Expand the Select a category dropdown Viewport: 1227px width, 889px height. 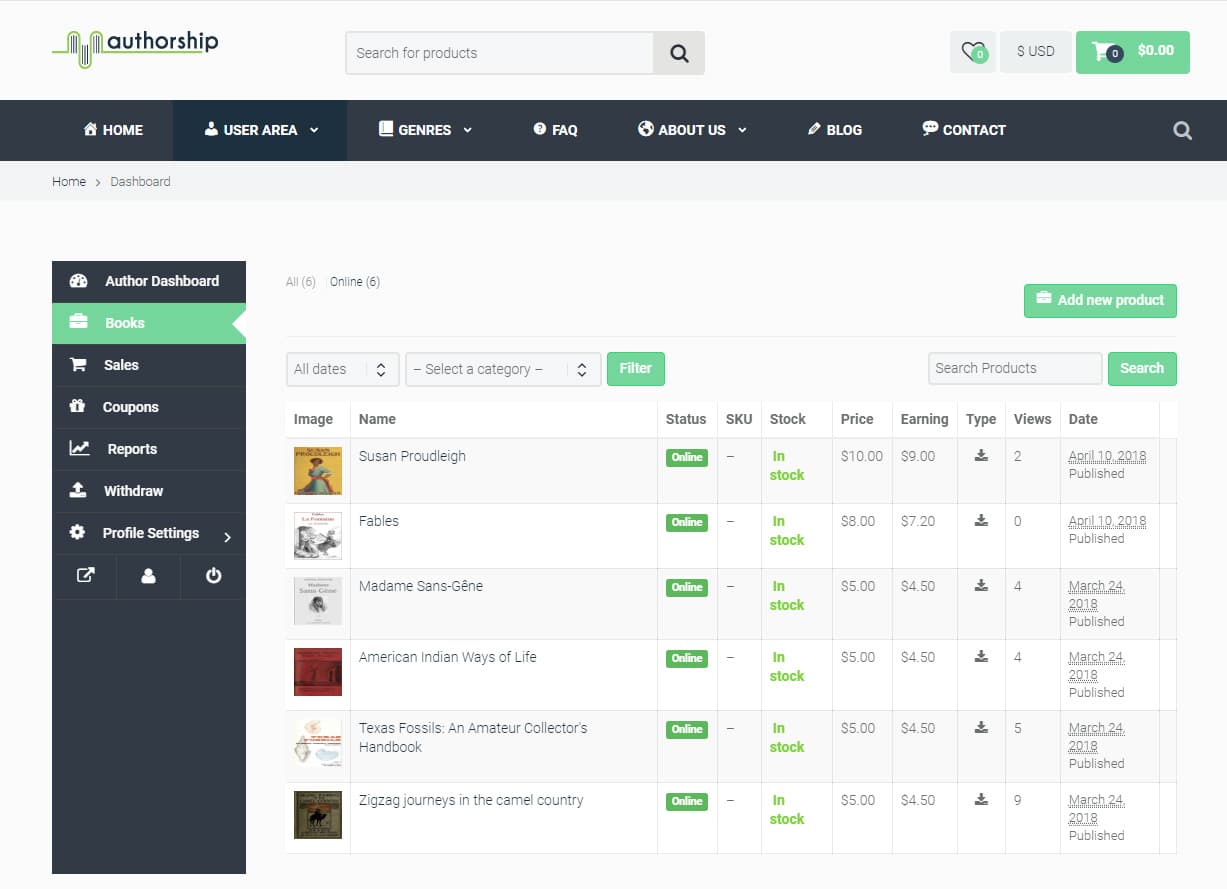tap(502, 369)
